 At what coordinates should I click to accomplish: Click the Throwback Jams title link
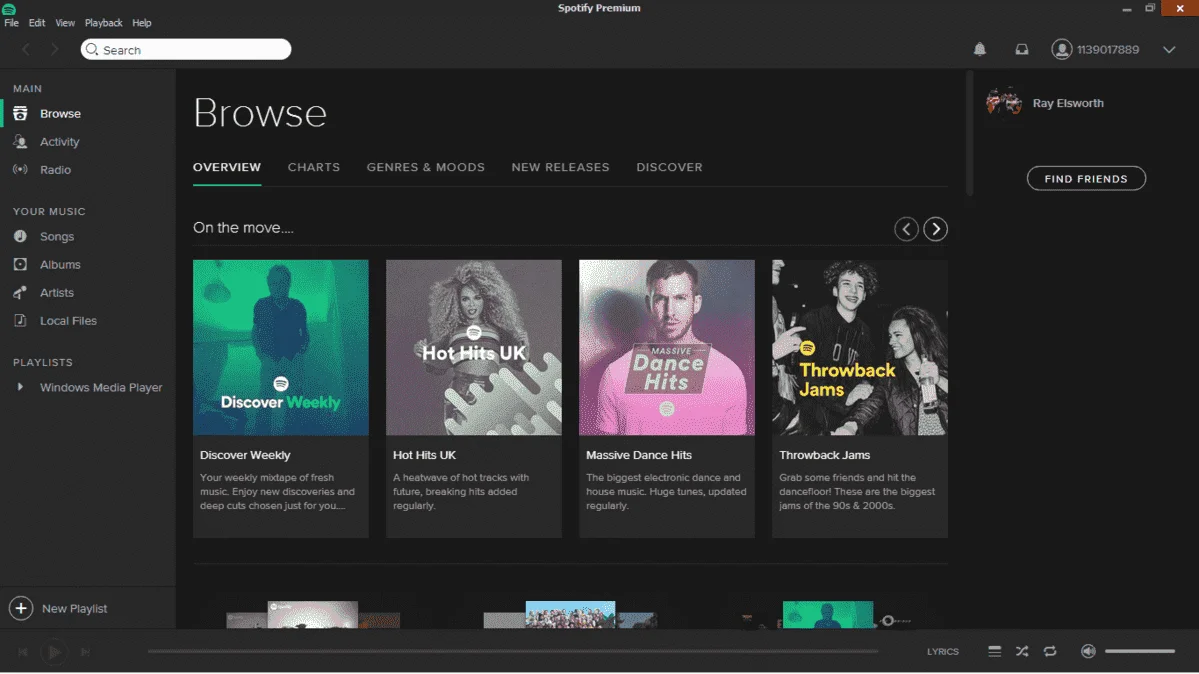pyautogui.click(x=824, y=454)
